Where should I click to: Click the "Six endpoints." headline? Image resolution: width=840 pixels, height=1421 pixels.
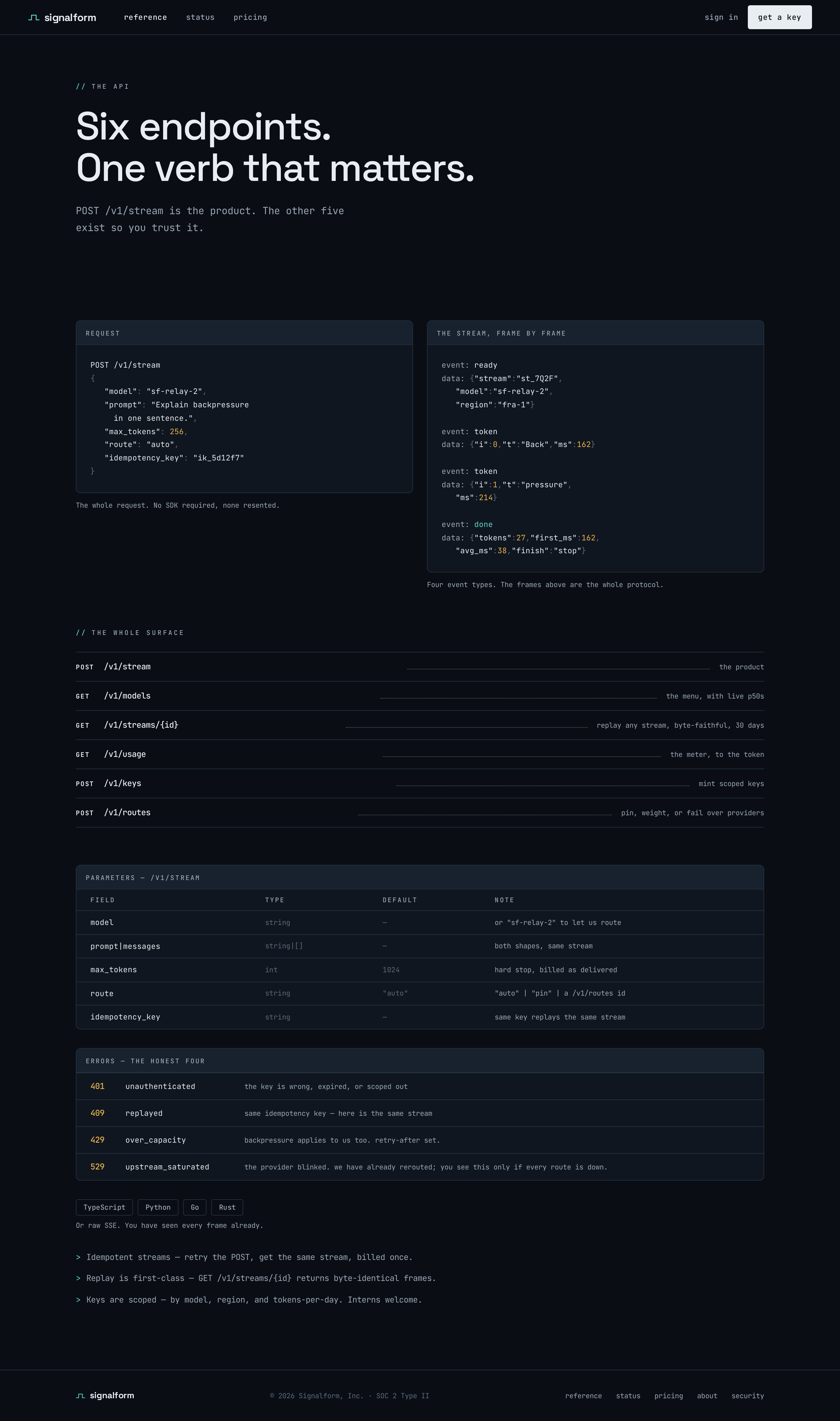coord(203,126)
